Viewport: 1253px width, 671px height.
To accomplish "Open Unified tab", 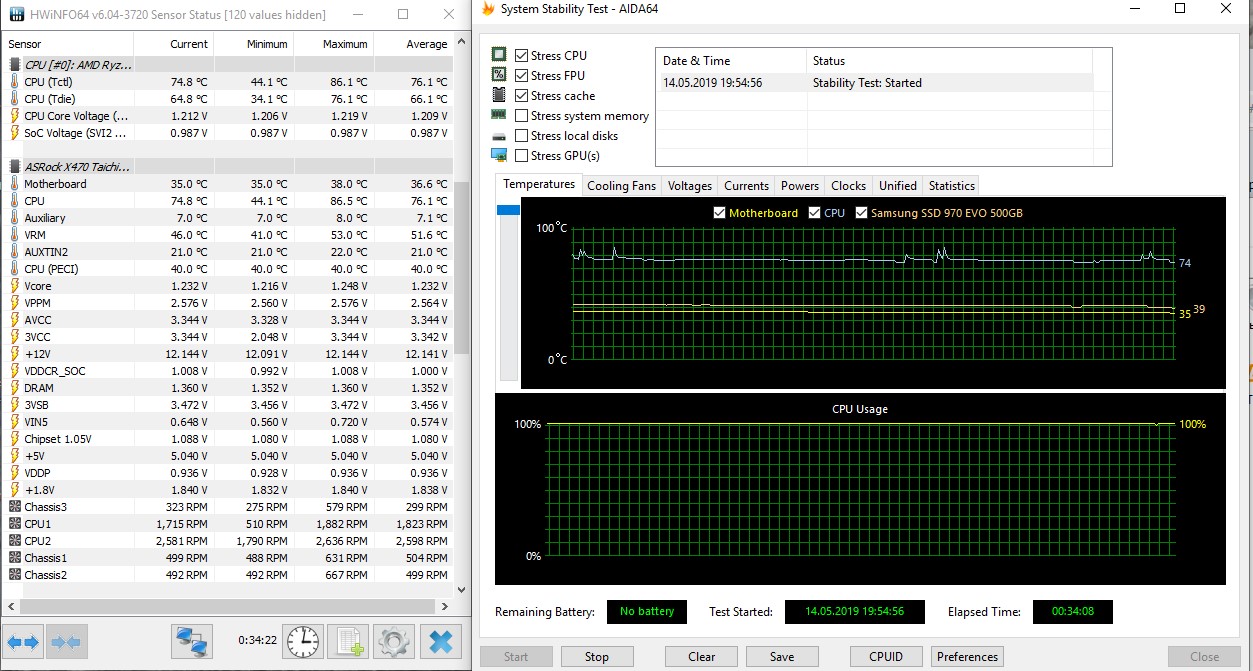I will [x=898, y=186].
